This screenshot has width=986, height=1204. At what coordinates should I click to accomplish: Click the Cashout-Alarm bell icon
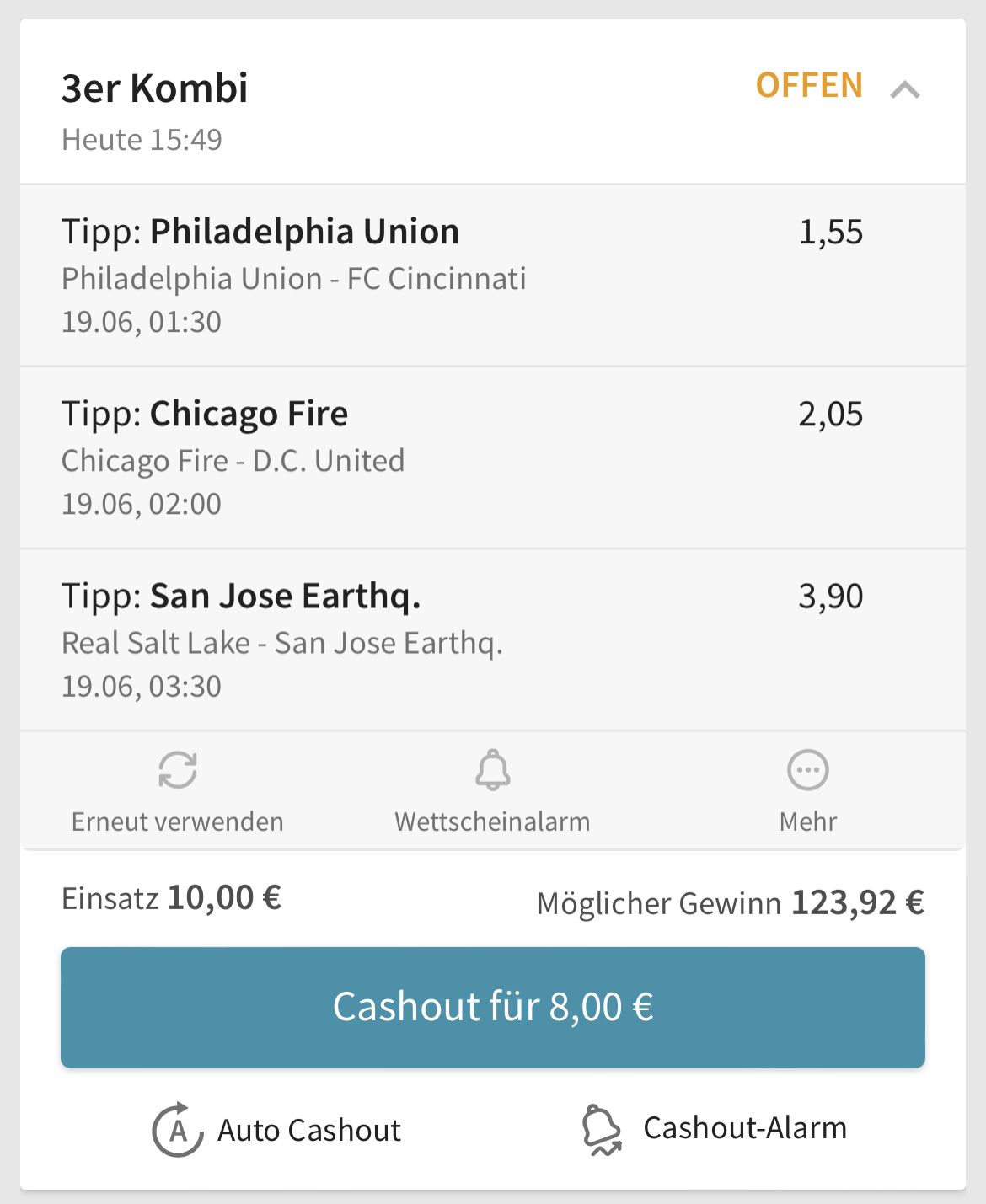point(602,1130)
